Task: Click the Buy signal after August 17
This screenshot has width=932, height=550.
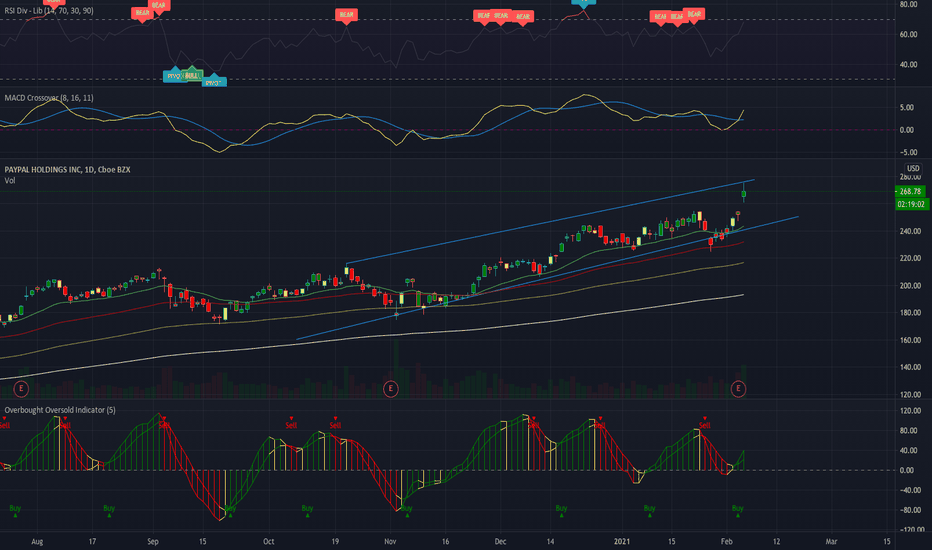Action: click(109, 510)
